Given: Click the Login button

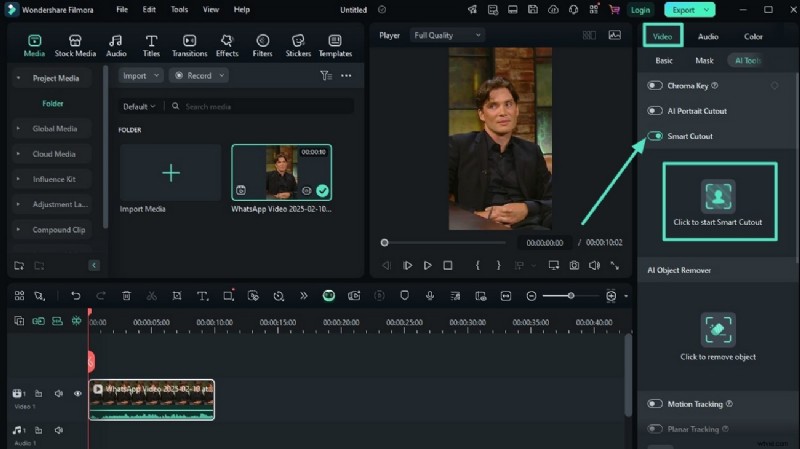Looking at the screenshot, I should (641, 10).
